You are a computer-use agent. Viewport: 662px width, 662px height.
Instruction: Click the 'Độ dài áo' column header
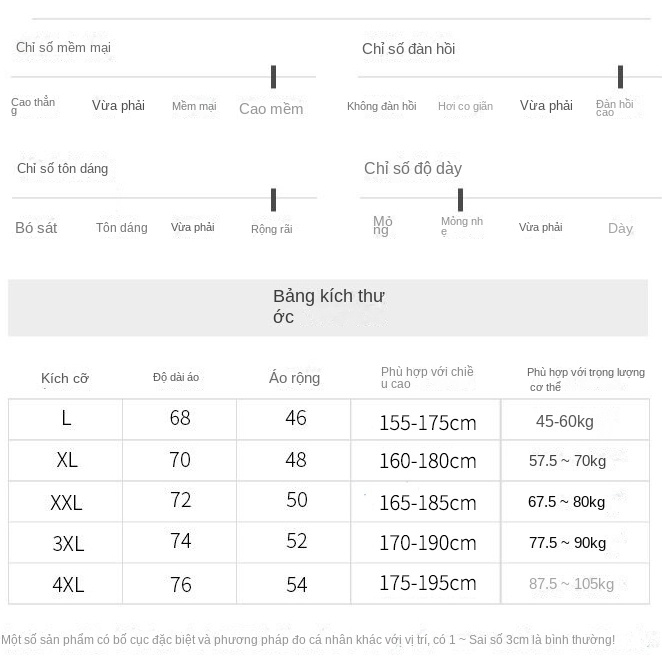(x=176, y=377)
